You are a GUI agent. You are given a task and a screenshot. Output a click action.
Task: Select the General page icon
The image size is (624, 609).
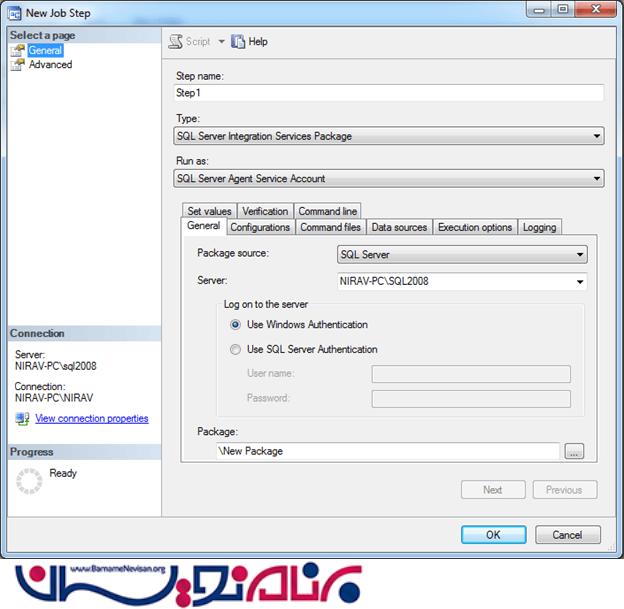18,51
